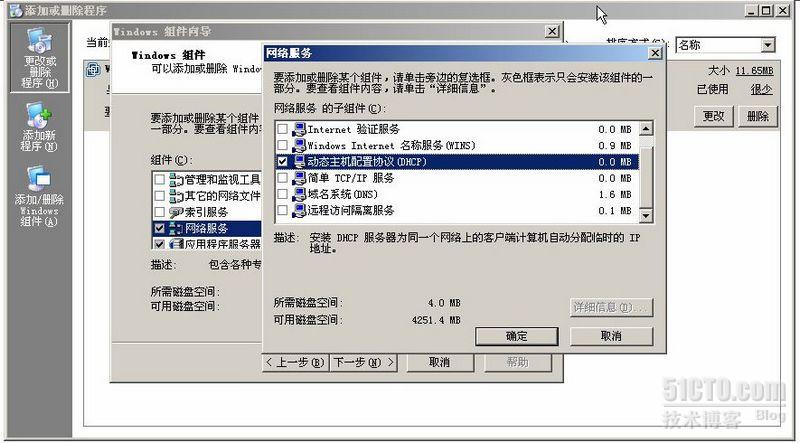Proceed with 下一步 button in wizard
800x443 pixels.
[363, 363]
